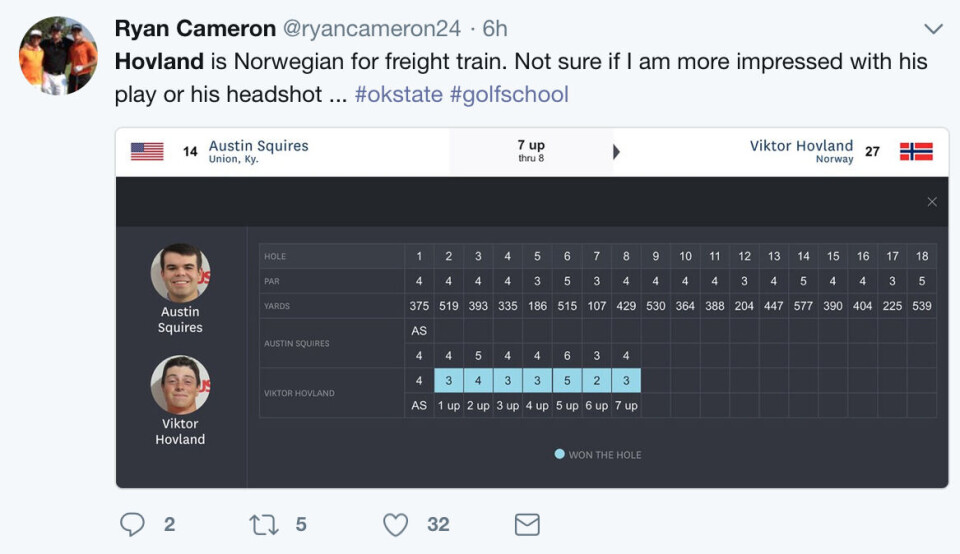The width and height of the screenshot is (960, 554).
Task: Click Austin Squires headshot thumbnail
Action: coord(181,273)
